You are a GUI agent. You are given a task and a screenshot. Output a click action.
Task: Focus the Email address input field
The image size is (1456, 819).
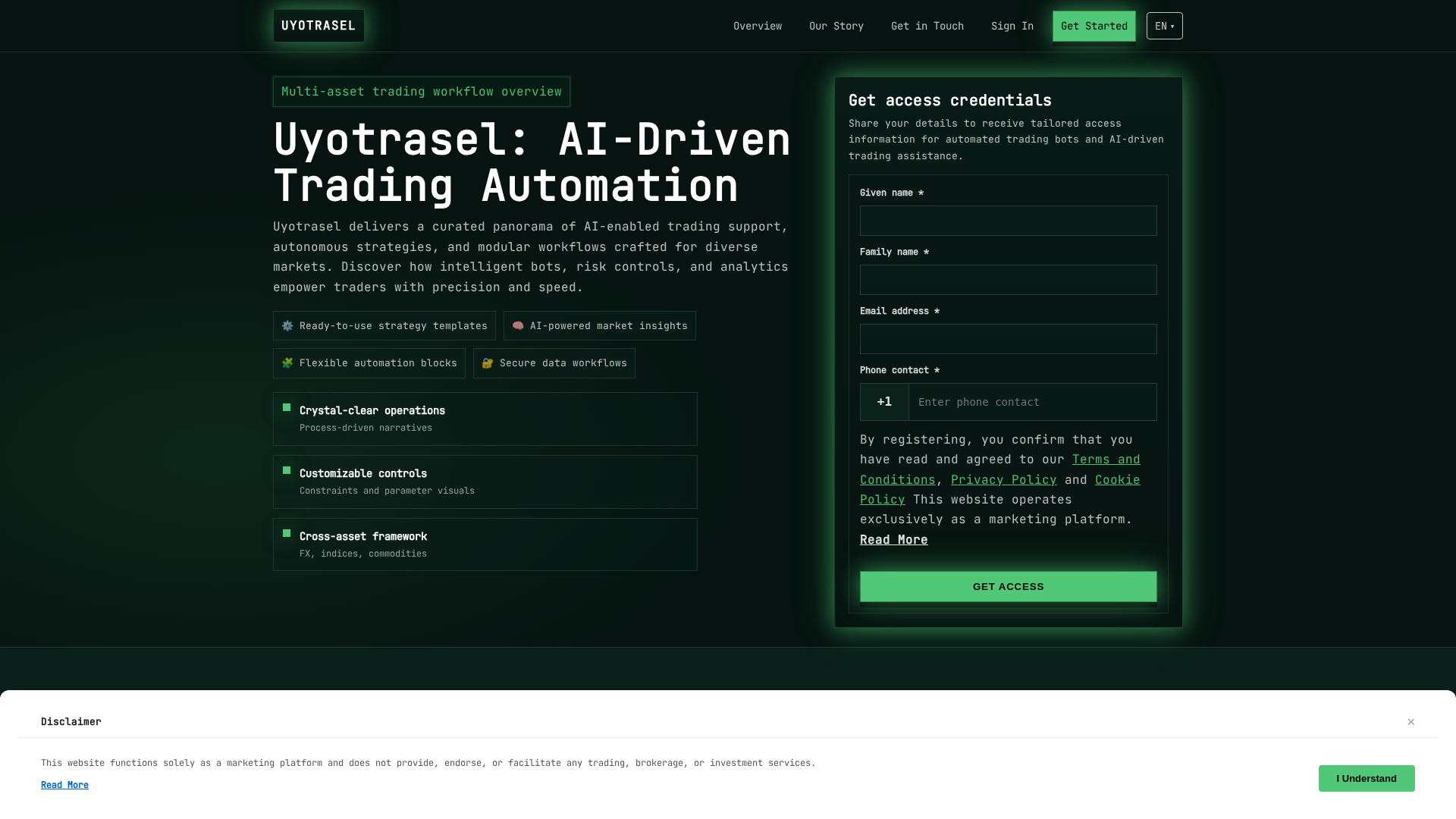pyautogui.click(x=1008, y=339)
